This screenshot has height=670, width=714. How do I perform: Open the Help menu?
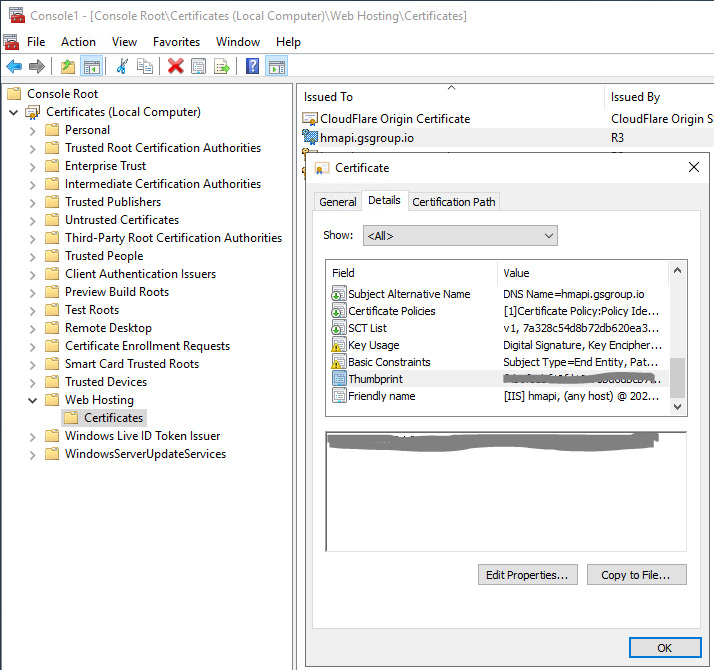pyautogui.click(x=288, y=42)
